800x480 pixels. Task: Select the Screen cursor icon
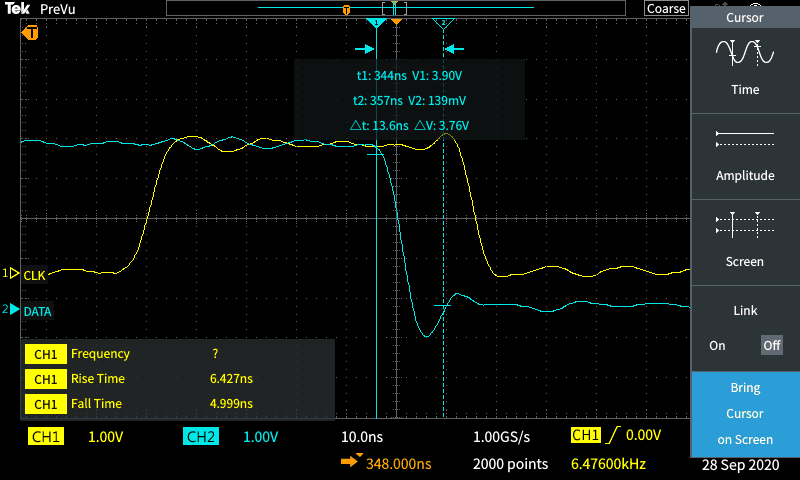pyautogui.click(x=745, y=224)
